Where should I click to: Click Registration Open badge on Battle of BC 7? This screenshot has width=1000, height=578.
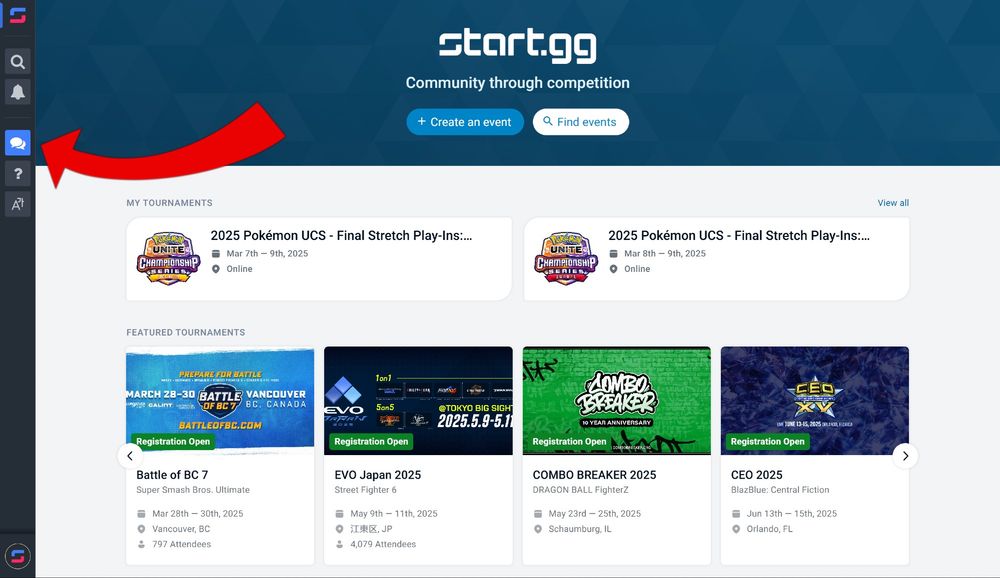coord(173,441)
